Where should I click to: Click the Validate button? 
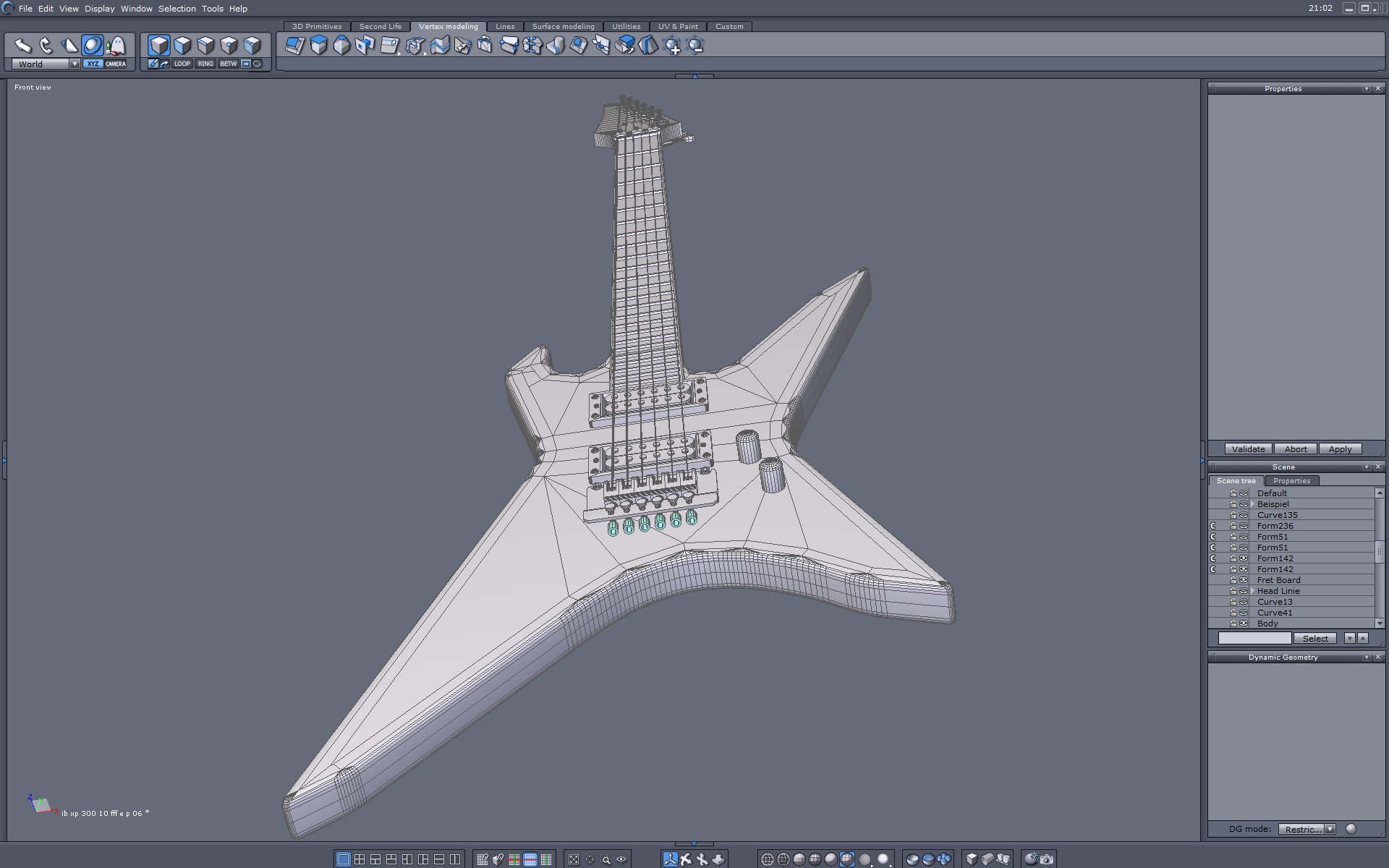1248,449
